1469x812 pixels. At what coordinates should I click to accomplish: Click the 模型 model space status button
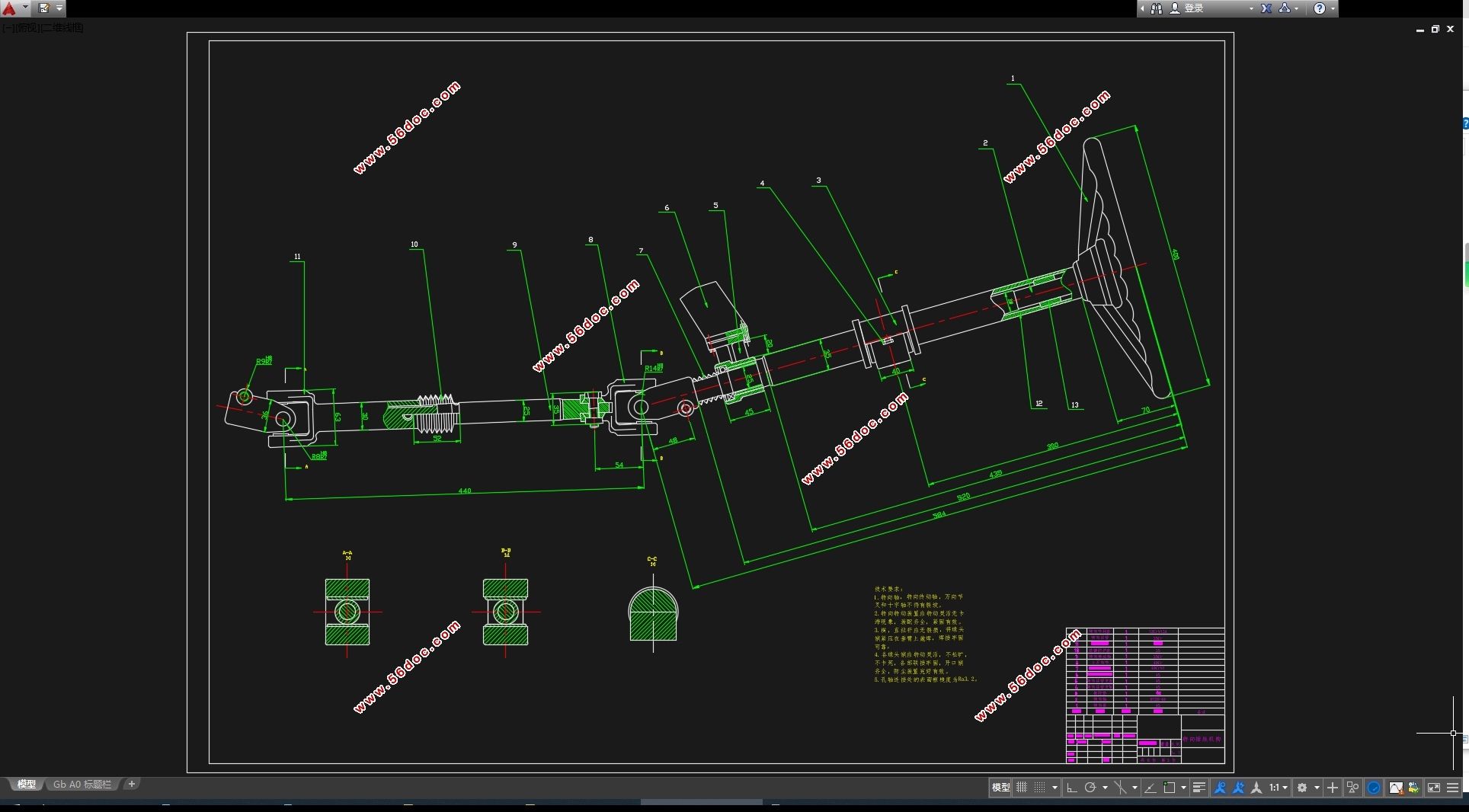pos(1000,788)
